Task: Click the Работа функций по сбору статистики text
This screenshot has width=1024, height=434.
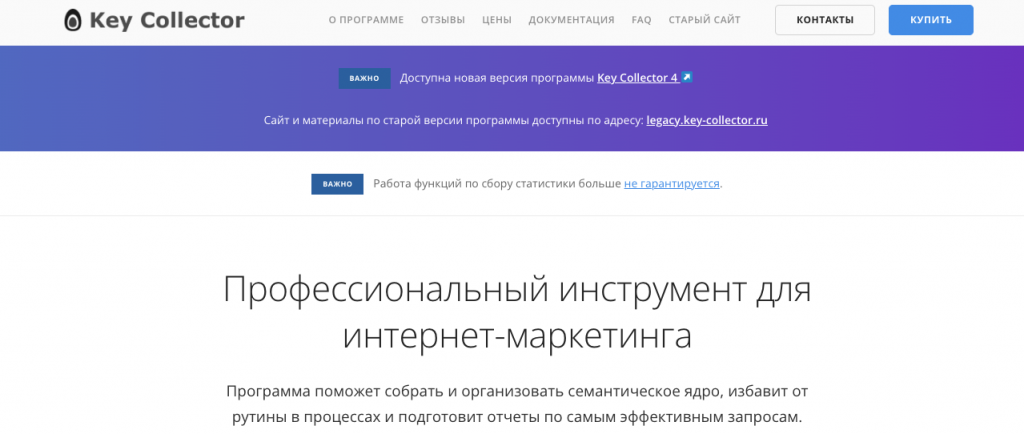Action: point(497,184)
